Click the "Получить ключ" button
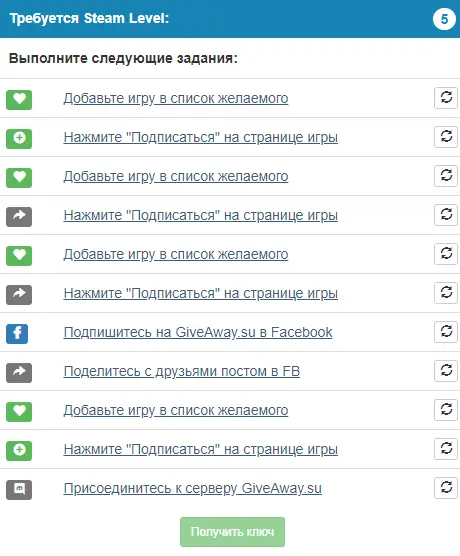 (x=232, y=532)
